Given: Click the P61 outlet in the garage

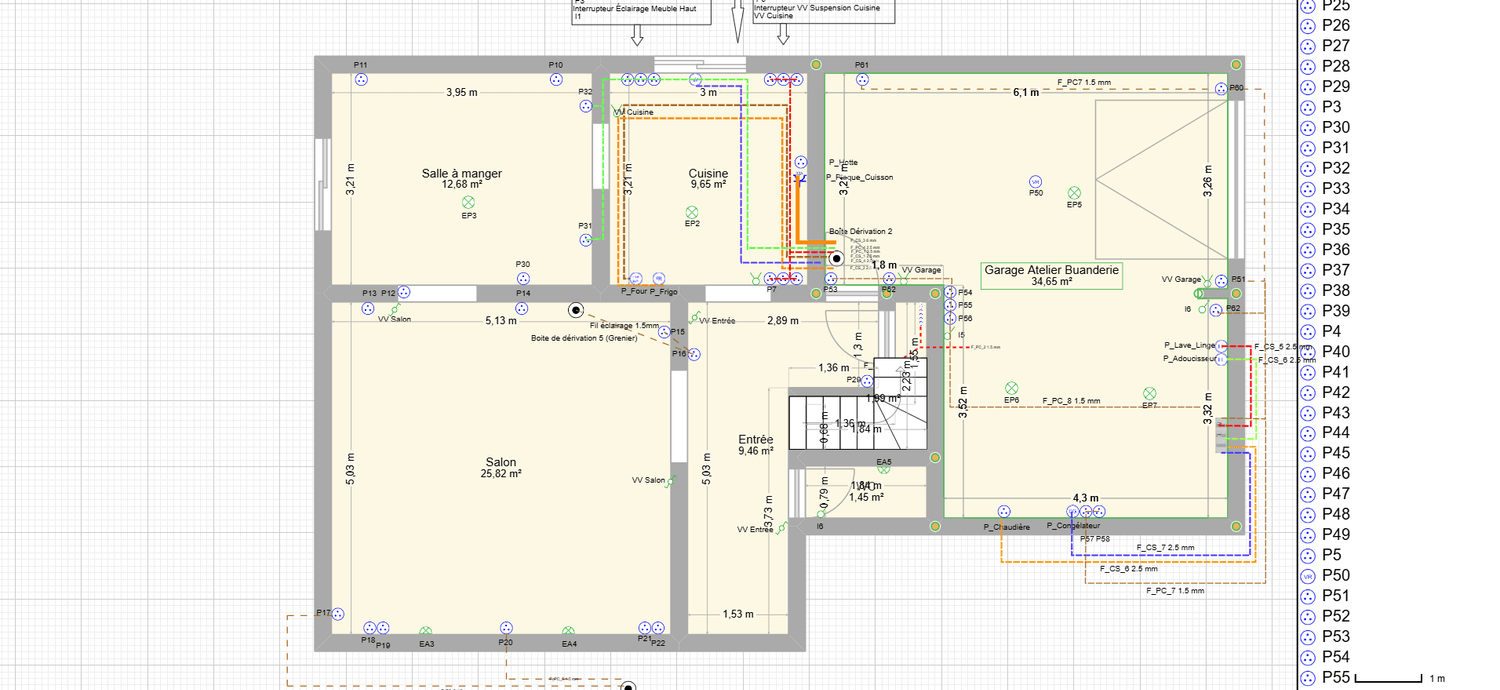Looking at the screenshot, I should (862, 79).
